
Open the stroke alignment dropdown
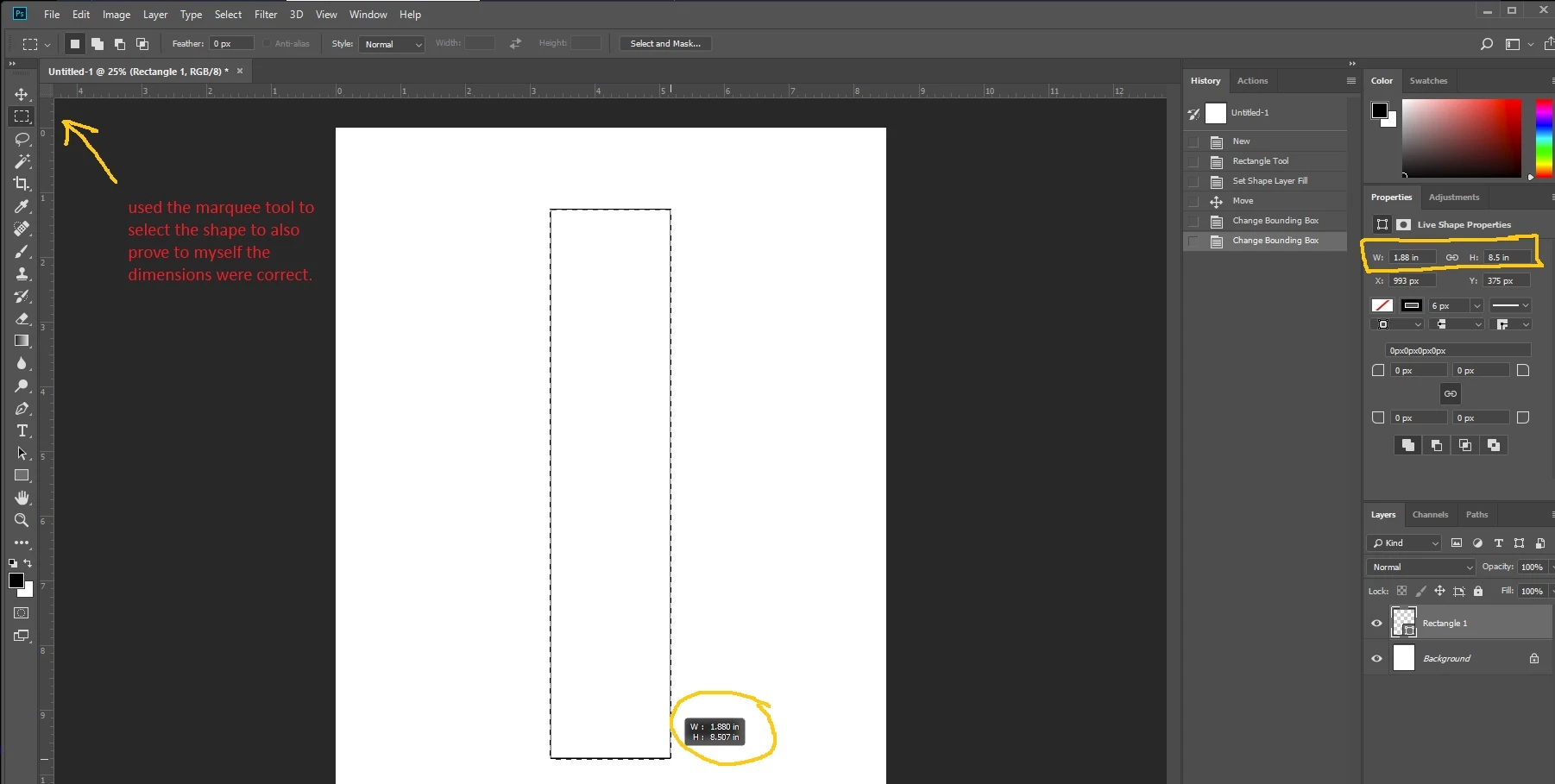(1396, 324)
